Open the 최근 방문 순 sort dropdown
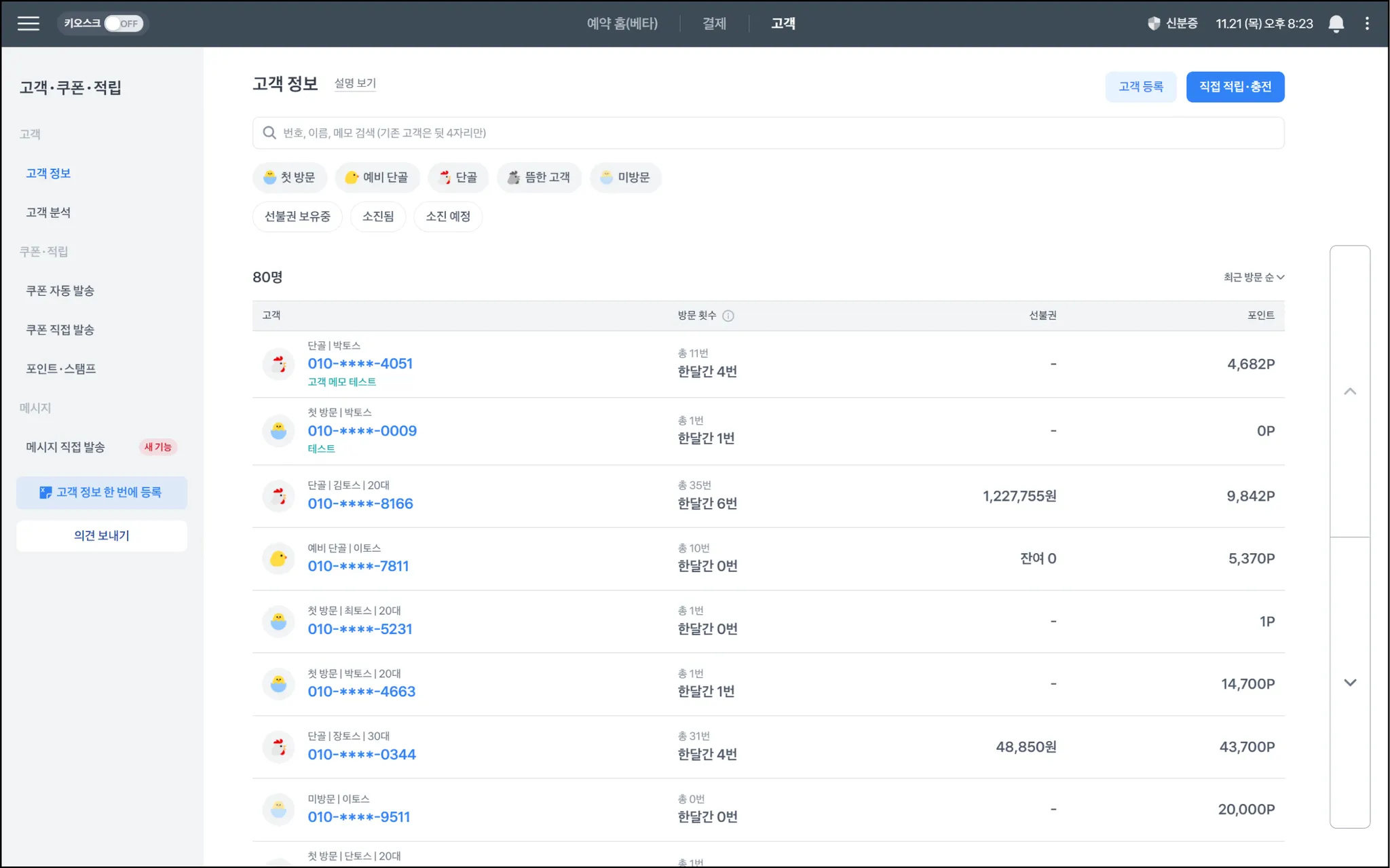The image size is (1390, 868). tap(1253, 277)
